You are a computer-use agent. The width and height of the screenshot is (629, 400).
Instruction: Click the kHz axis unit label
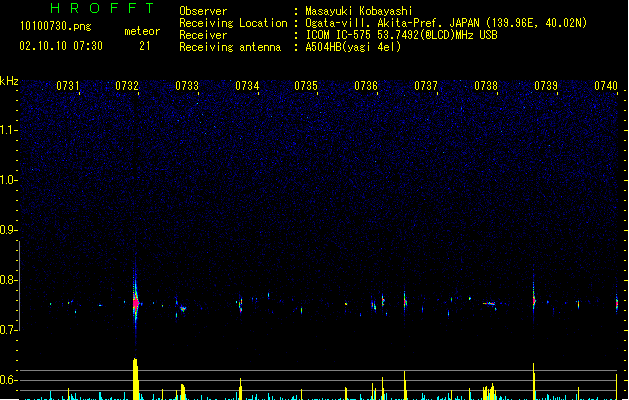9,81
